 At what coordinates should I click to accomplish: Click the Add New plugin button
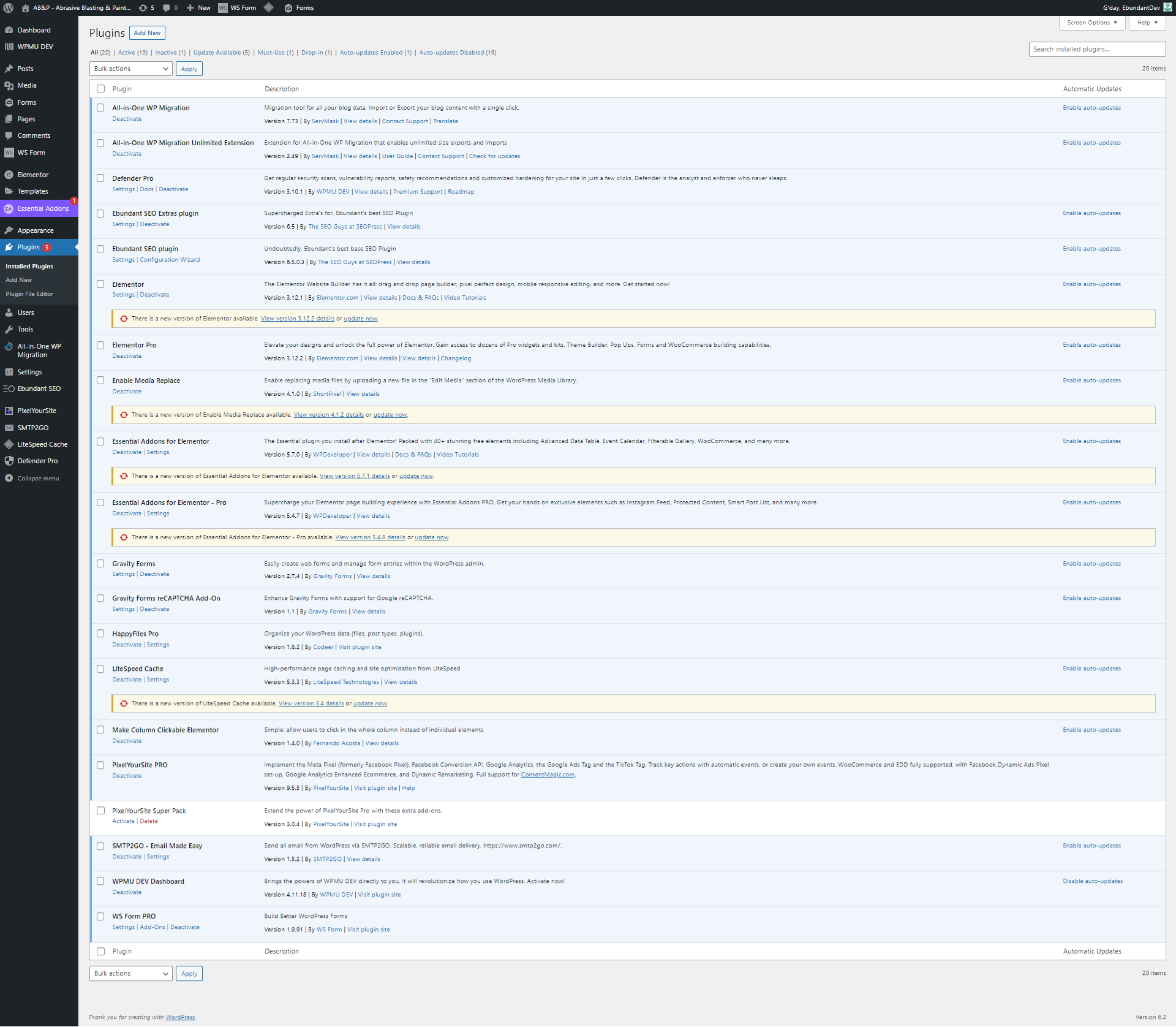point(147,33)
